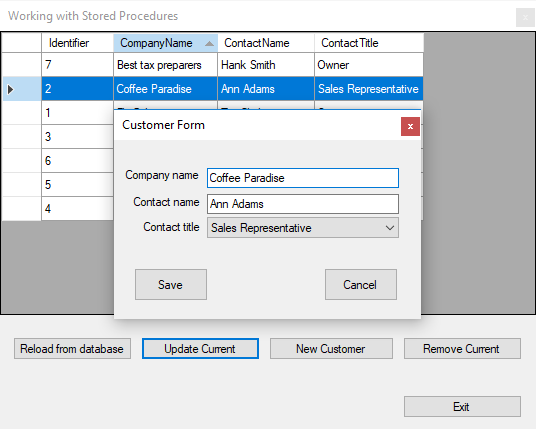The height and width of the screenshot is (429, 536).
Task: Open the Contact title dropdown arrow
Action: tap(390, 228)
